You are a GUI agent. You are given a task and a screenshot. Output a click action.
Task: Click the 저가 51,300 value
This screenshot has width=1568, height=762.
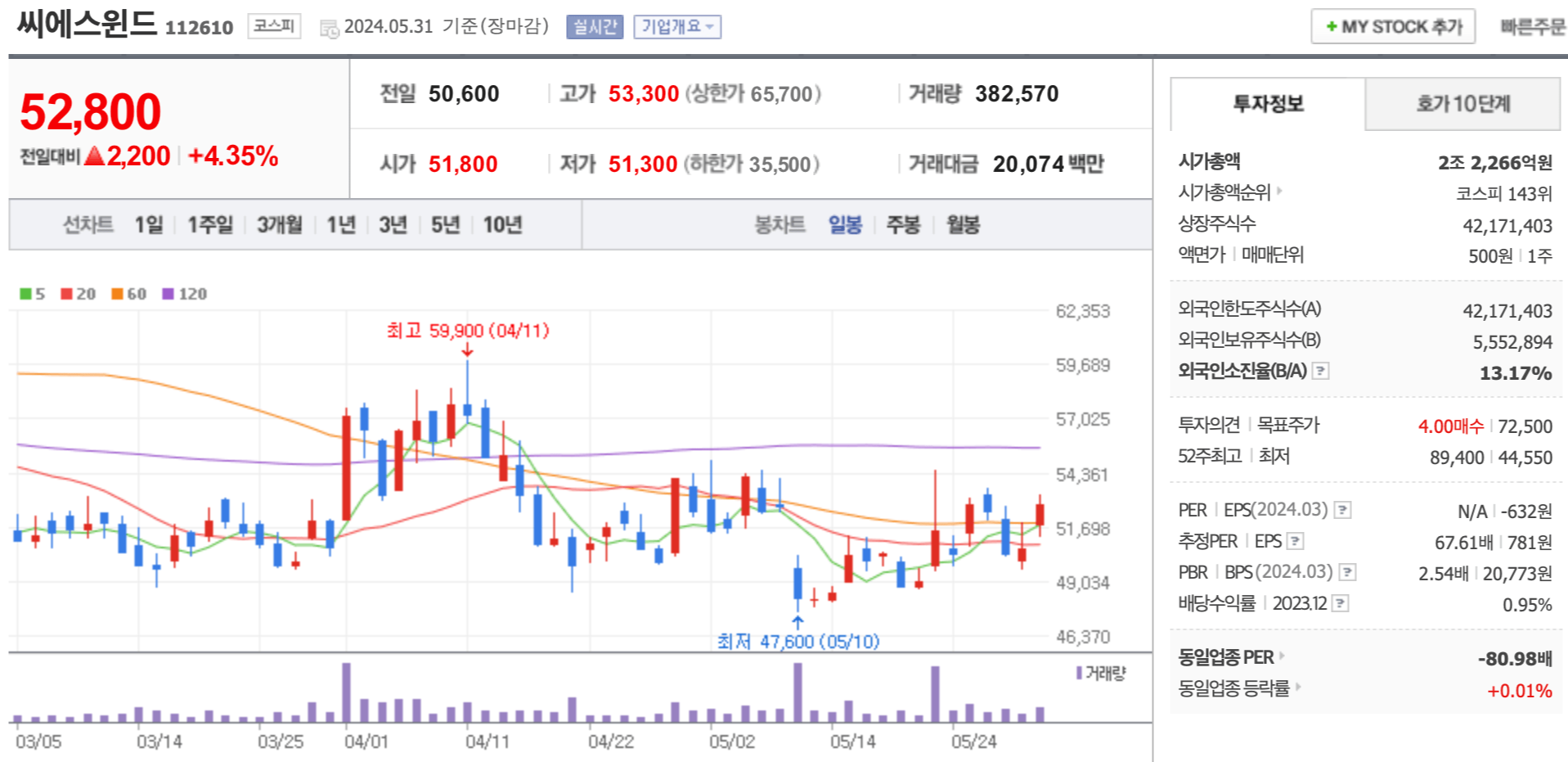643,165
